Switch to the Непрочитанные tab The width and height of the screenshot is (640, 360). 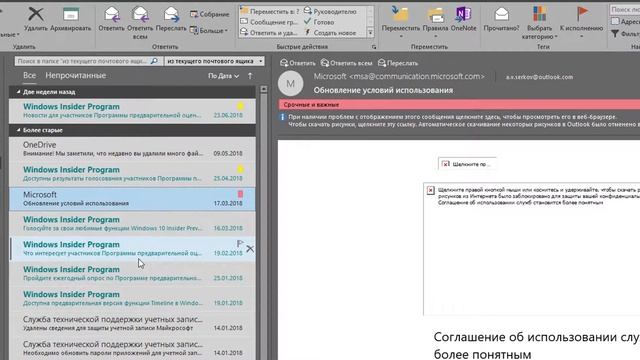click(76, 76)
